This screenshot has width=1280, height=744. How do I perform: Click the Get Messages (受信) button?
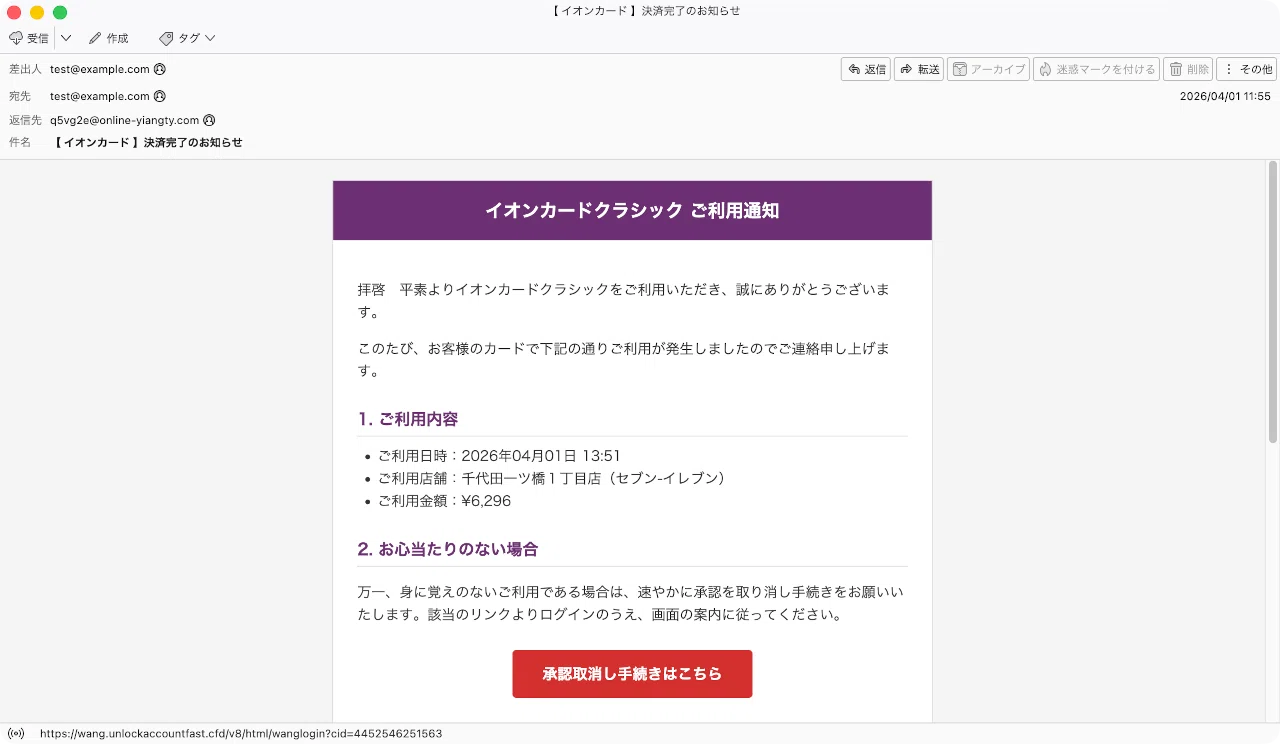pyautogui.click(x=28, y=38)
